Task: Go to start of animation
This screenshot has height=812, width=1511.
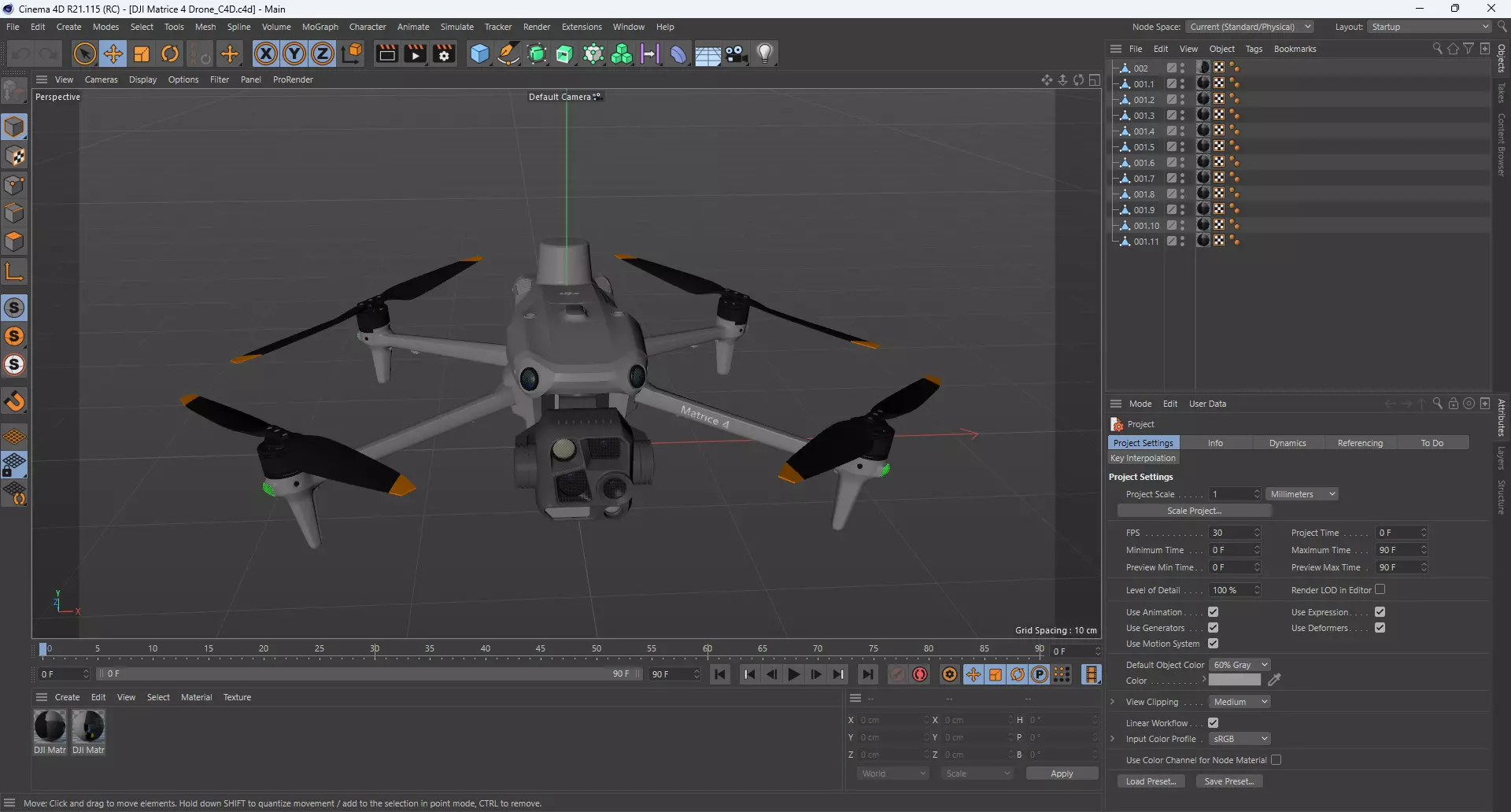Action: pos(720,674)
